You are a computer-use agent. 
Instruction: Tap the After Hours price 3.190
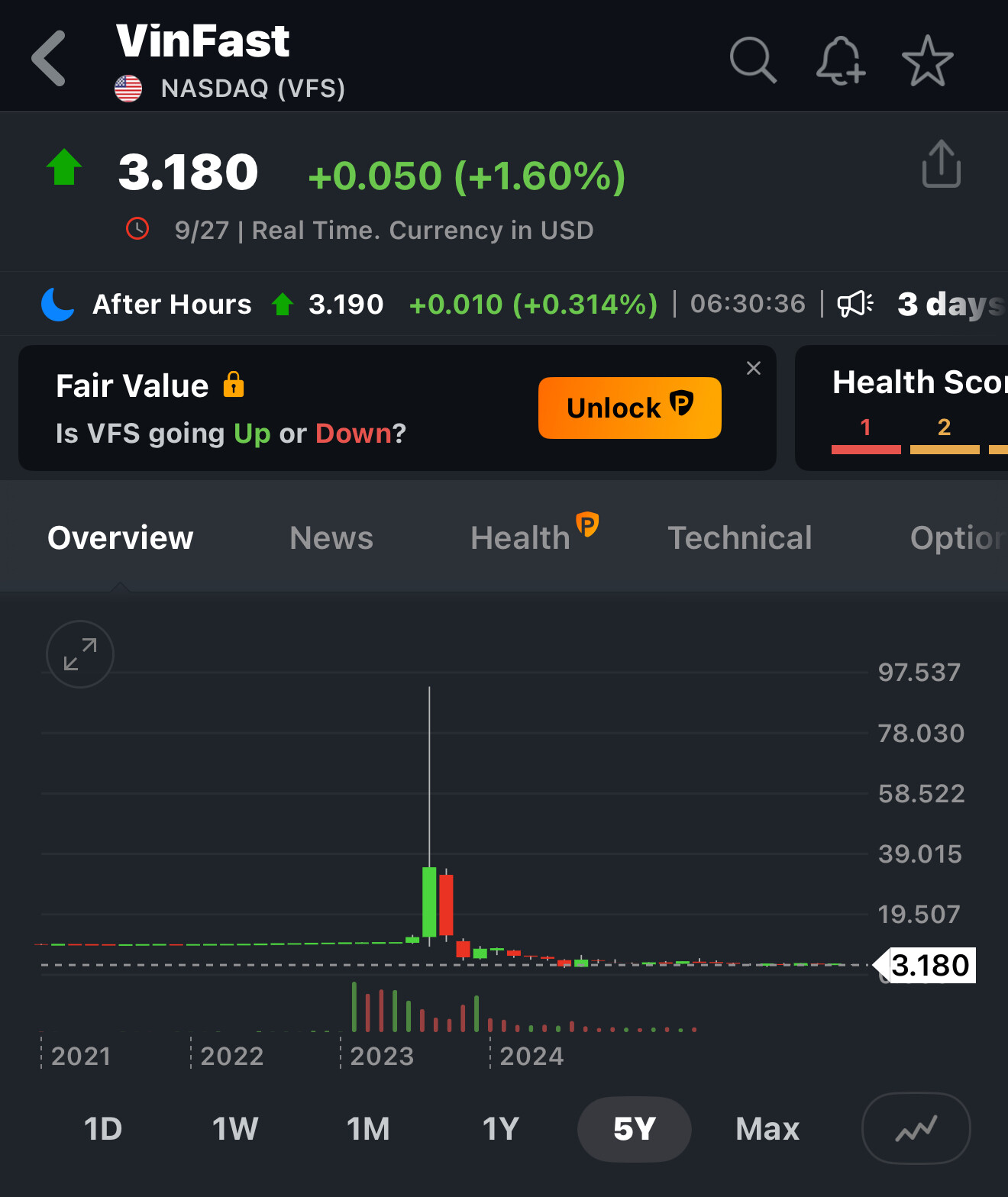click(x=346, y=304)
